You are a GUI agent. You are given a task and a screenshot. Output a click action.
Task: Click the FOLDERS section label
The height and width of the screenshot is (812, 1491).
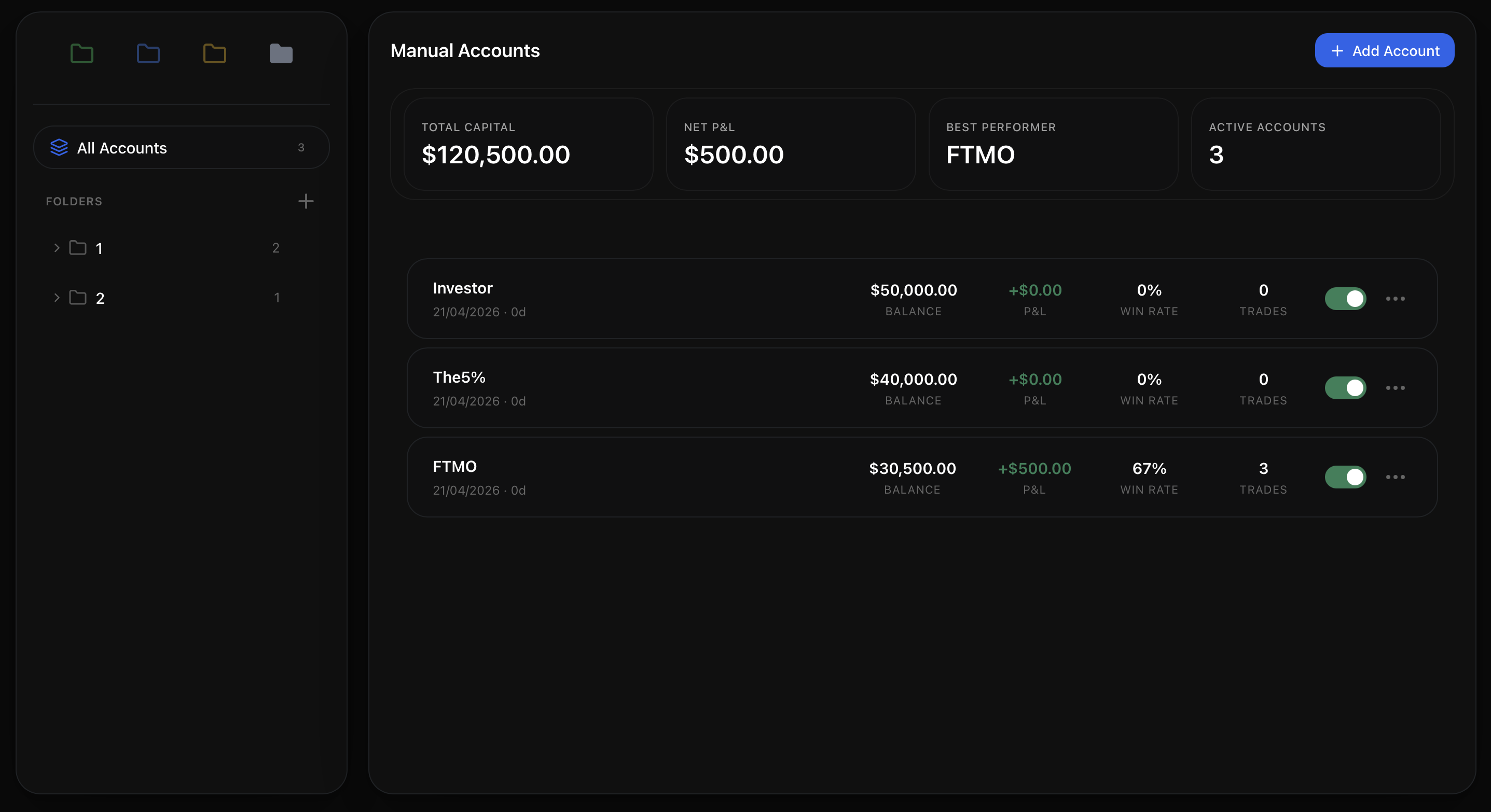[74, 201]
